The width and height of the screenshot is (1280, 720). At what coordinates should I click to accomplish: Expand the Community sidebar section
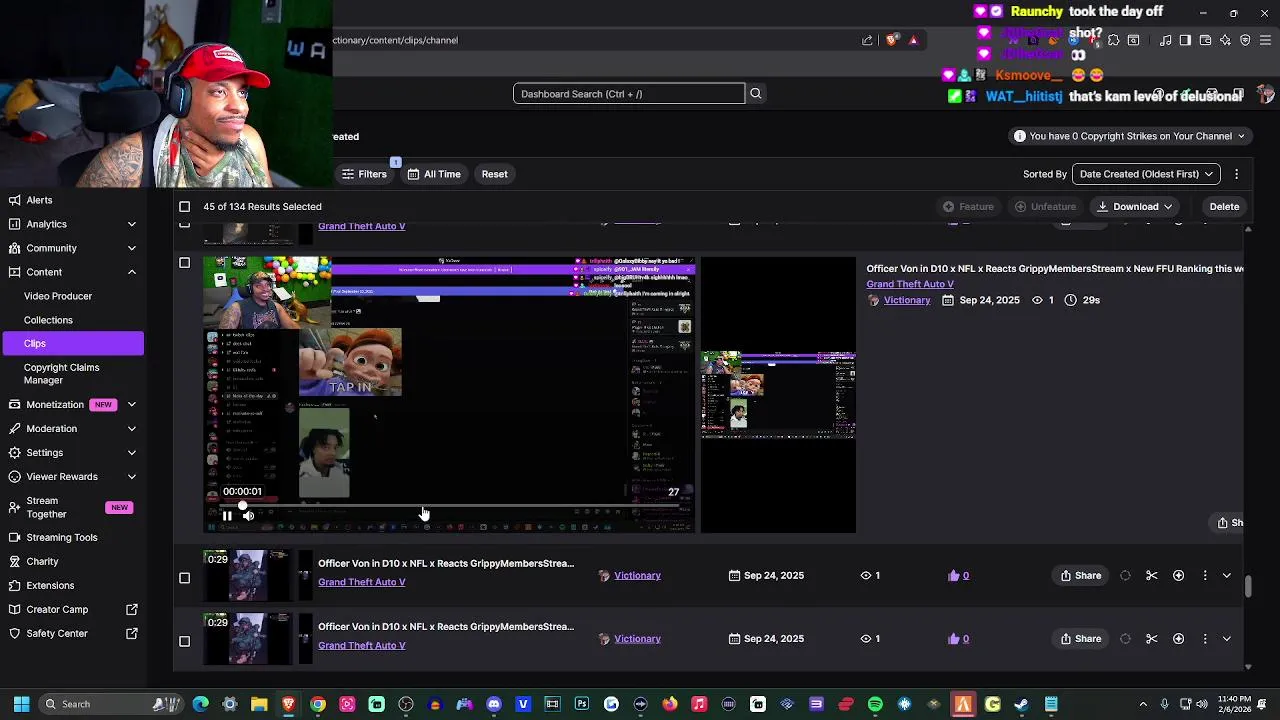pyautogui.click(x=131, y=248)
